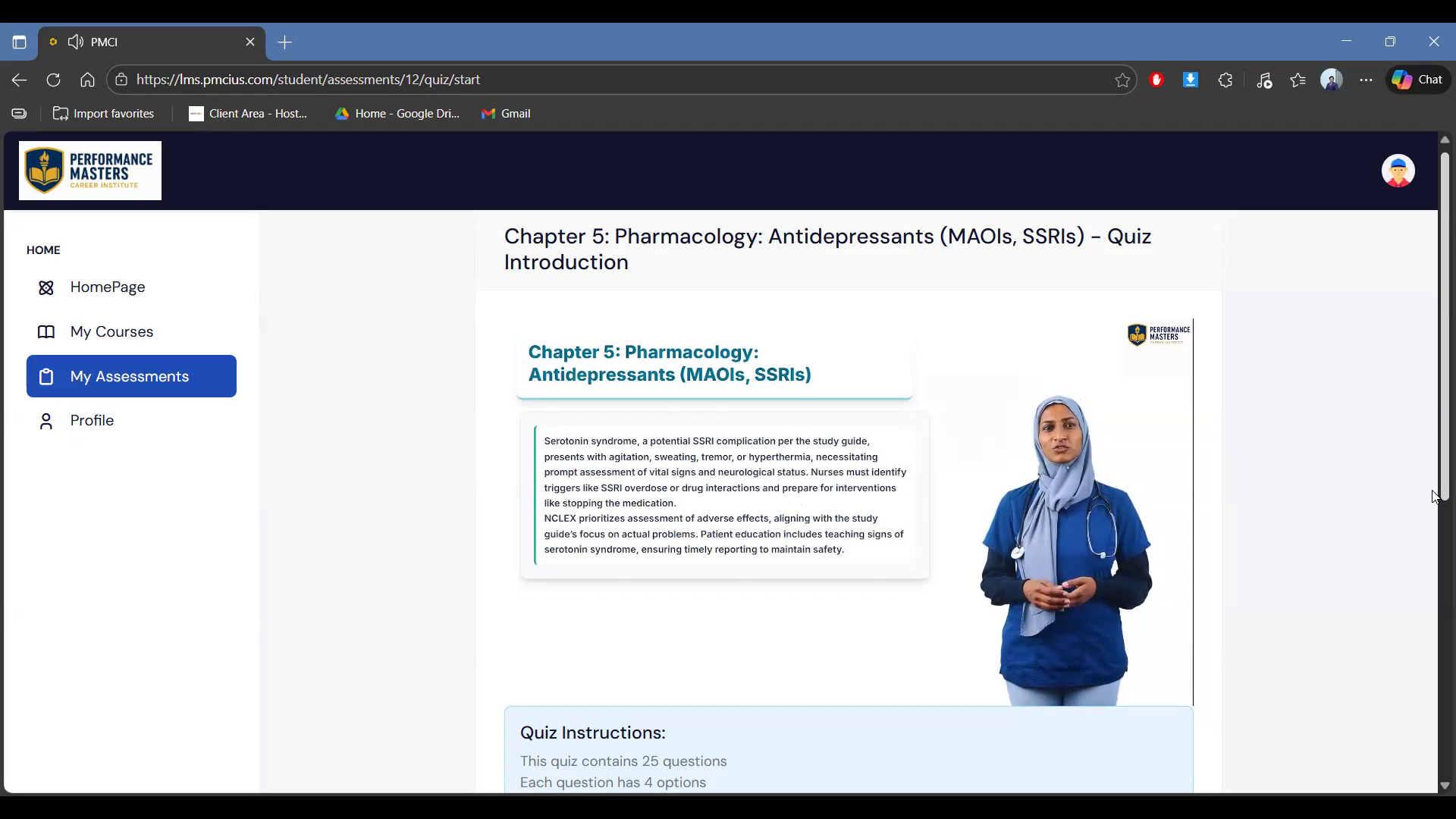The height and width of the screenshot is (819, 1456).
Task: Open Copilot Chat button
Action: pyautogui.click(x=1418, y=80)
